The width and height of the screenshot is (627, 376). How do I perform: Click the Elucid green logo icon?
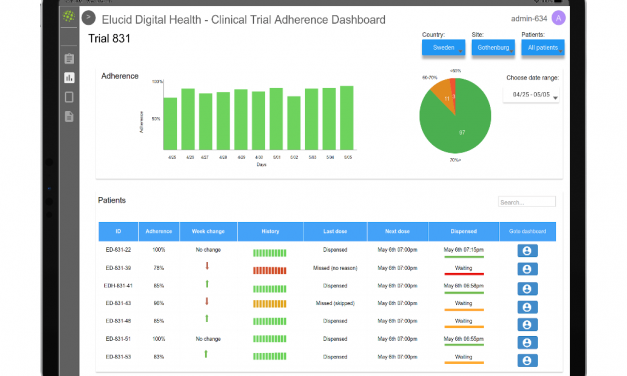[x=69, y=16]
